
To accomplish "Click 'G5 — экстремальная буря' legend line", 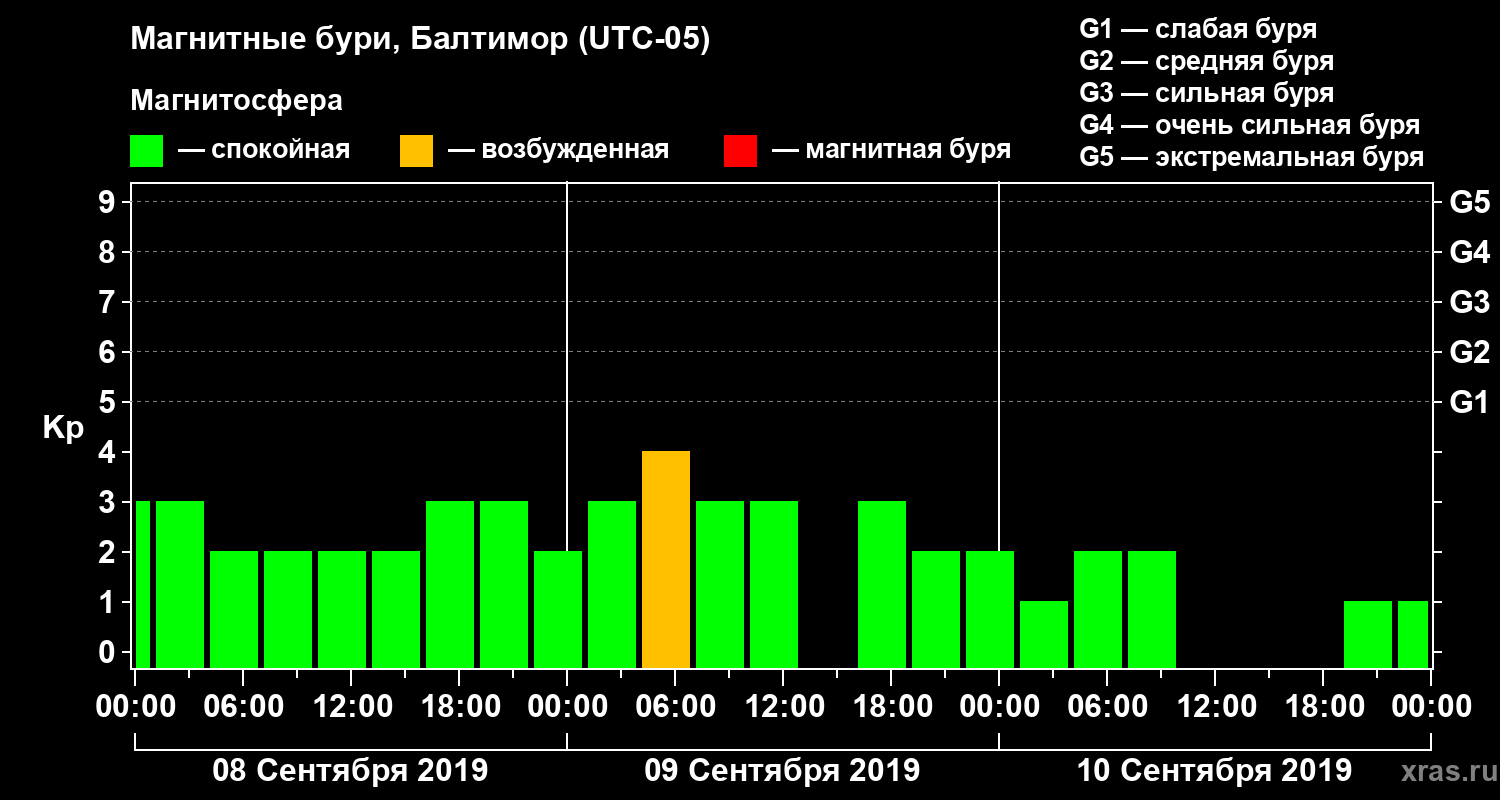I will pos(1252,157).
